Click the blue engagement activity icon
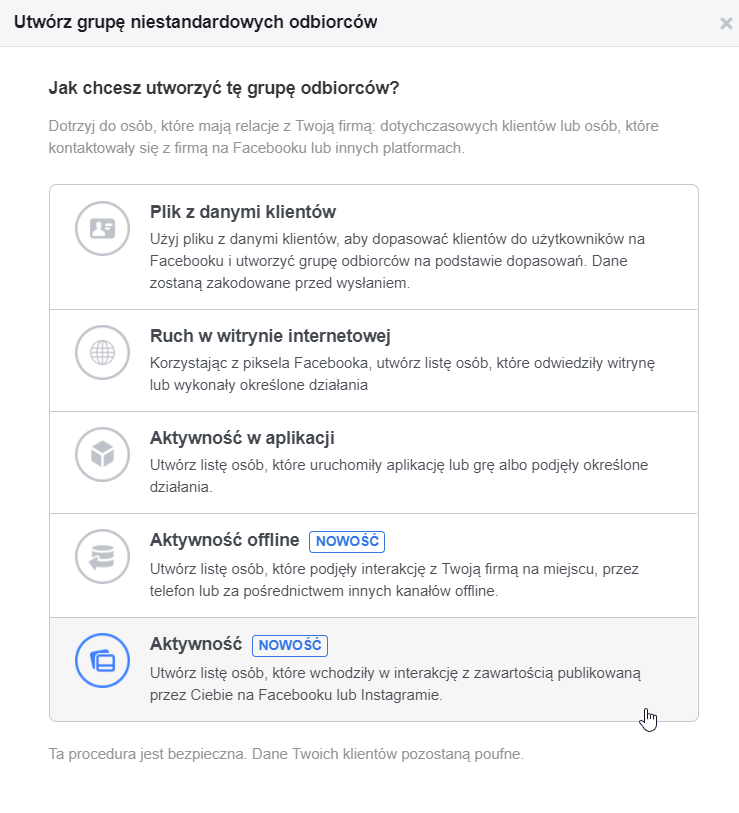The image size is (739, 813). coord(103,661)
